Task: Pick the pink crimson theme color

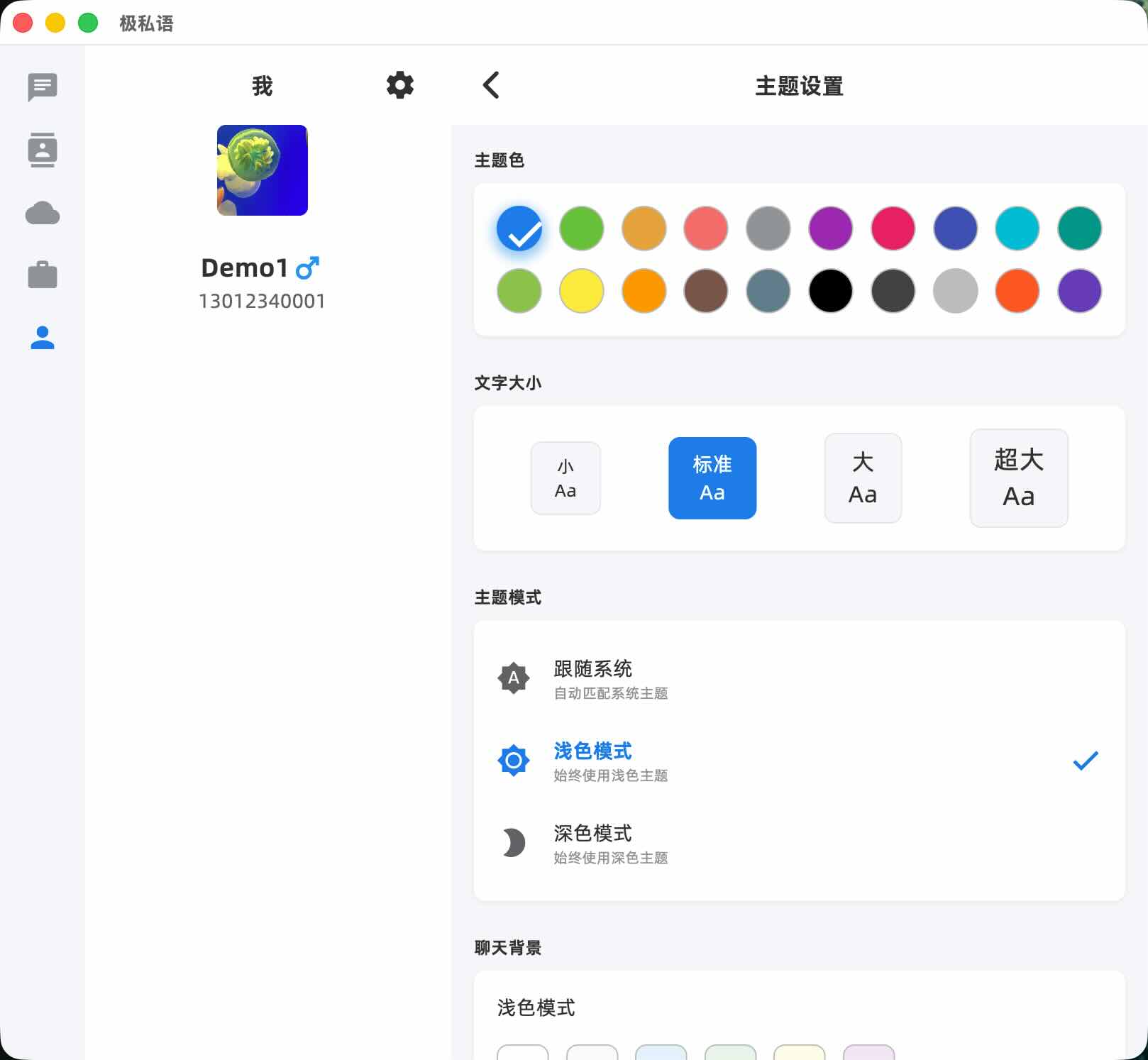Action: (x=893, y=228)
